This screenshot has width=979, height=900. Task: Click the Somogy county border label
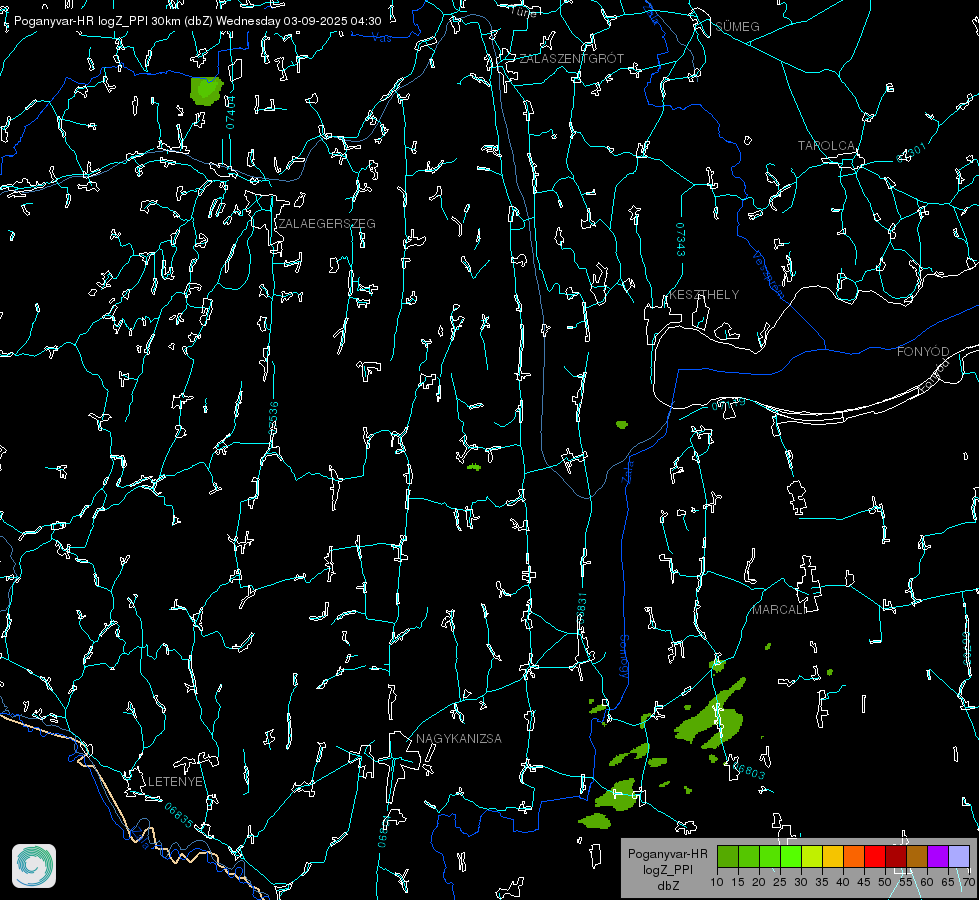tap(624, 656)
